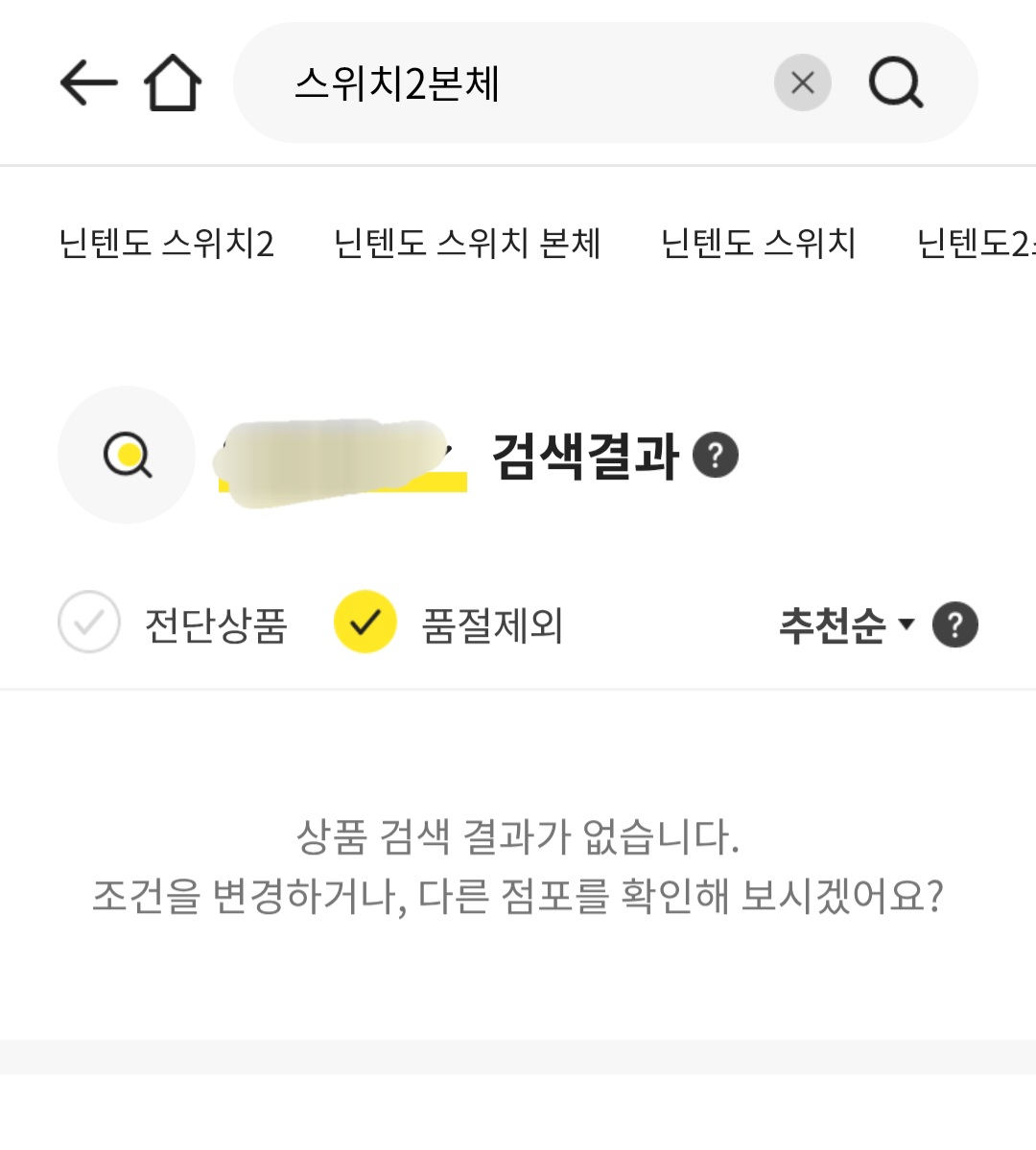Tap the 닌텐도 스위치 suggested keyword

[758, 244]
